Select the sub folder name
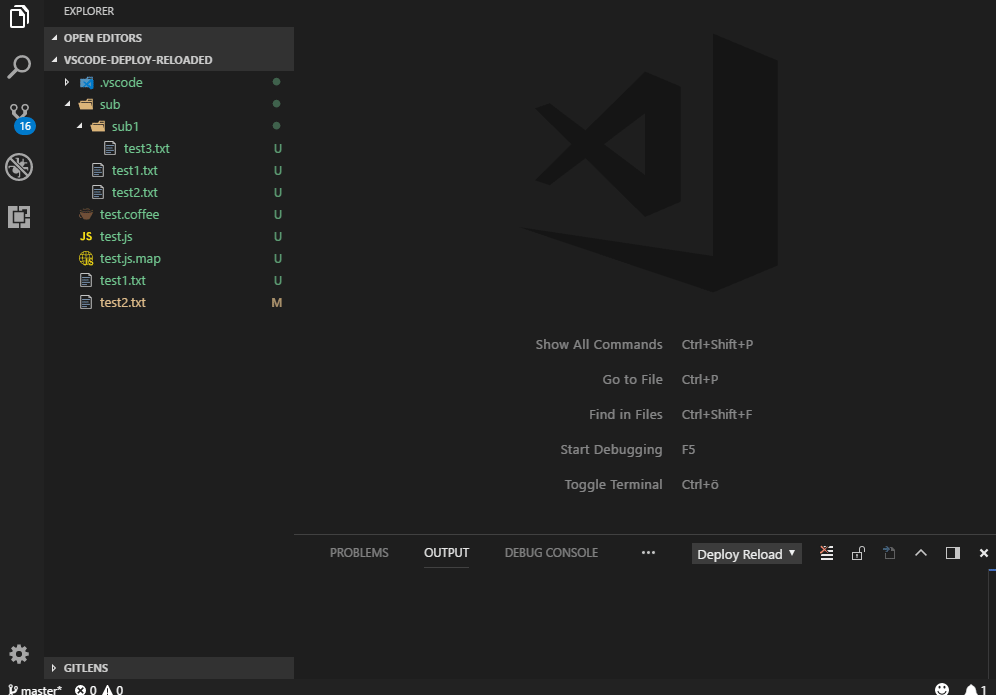This screenshot has height=695, width=996. click(110, 104)
